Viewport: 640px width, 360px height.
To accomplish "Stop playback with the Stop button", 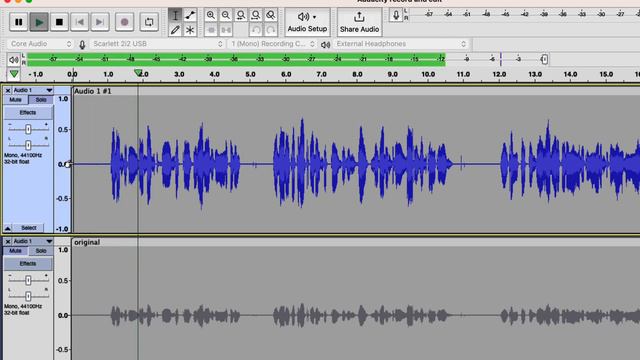I will pyautogui.click(x=60, y=22).
